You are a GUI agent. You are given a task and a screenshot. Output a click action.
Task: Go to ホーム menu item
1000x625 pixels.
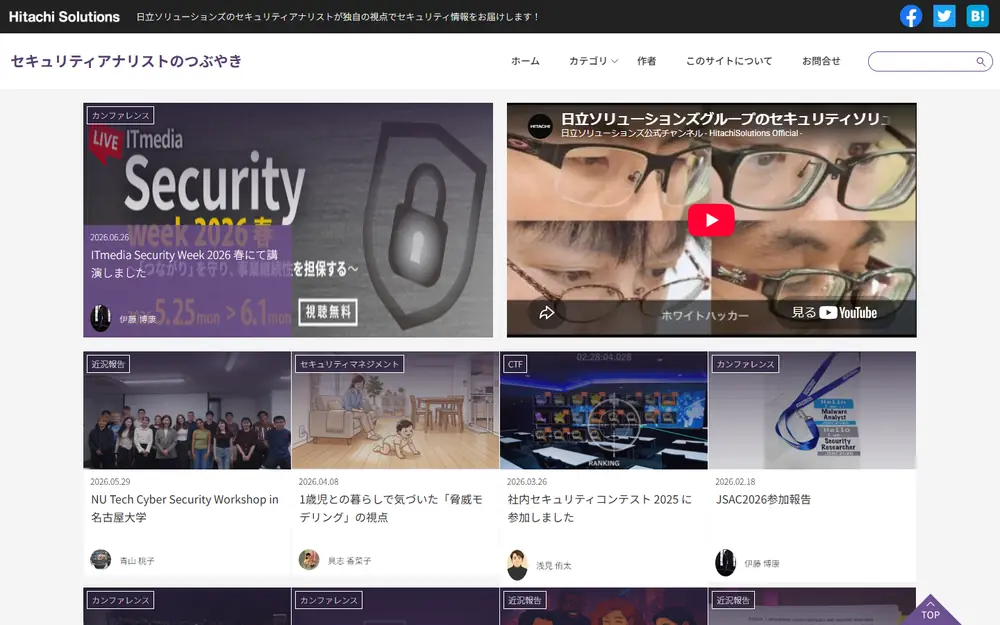coord(525,61)
